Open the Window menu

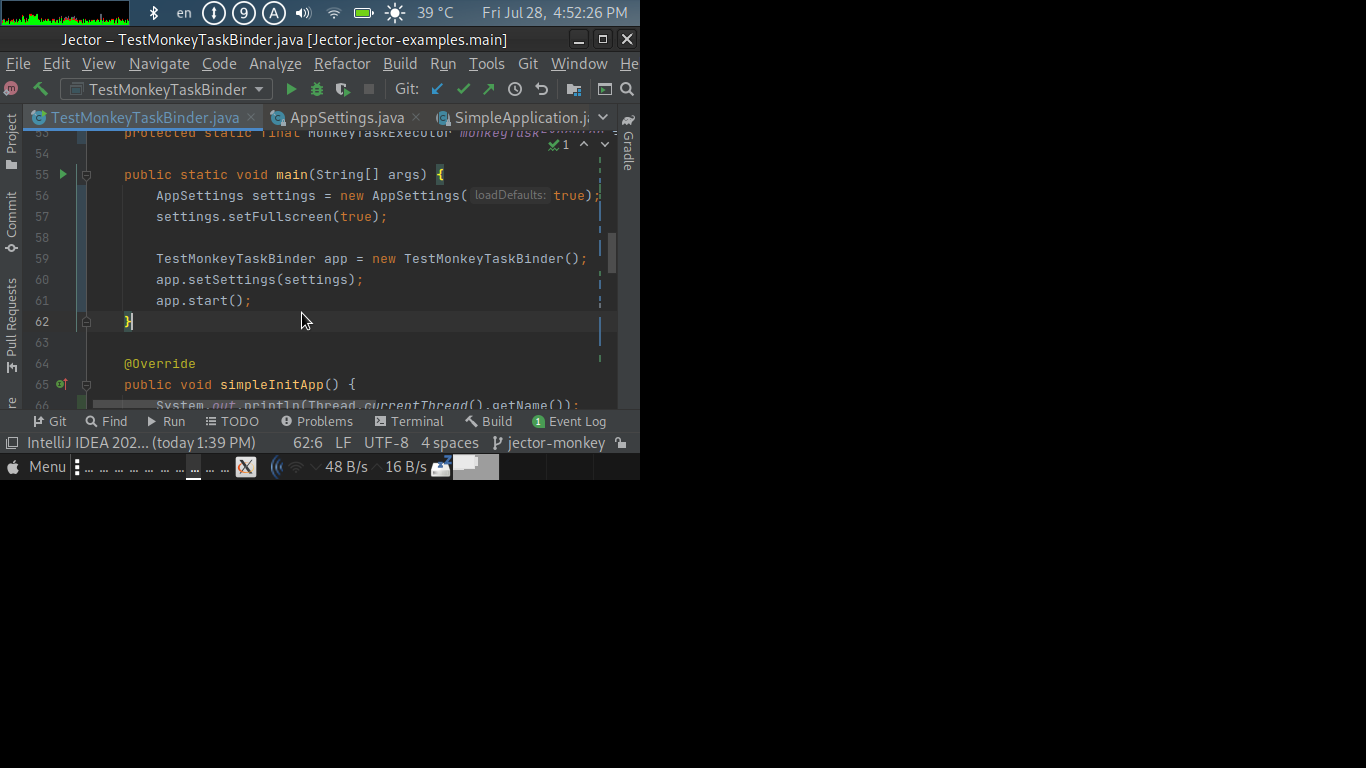pos(579,63)
